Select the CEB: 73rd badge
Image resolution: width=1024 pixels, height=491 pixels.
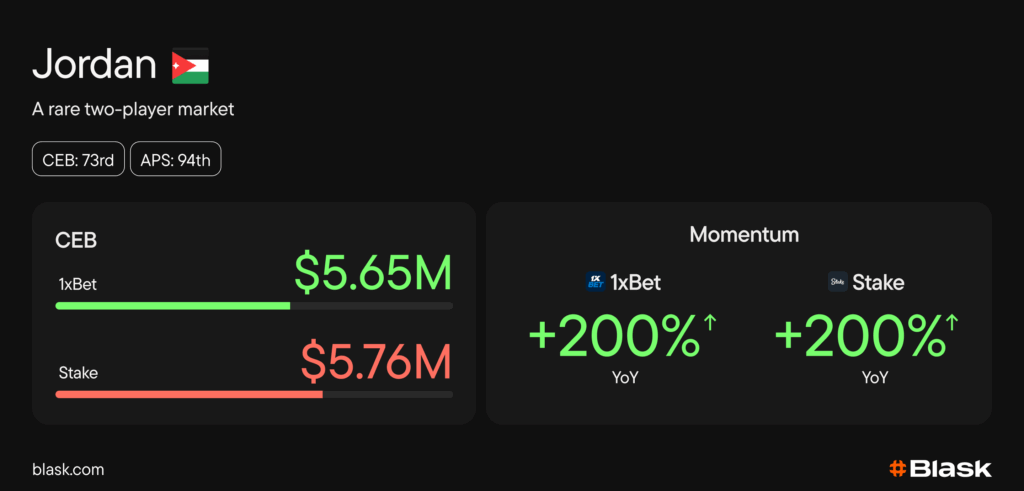click(79, 160)
